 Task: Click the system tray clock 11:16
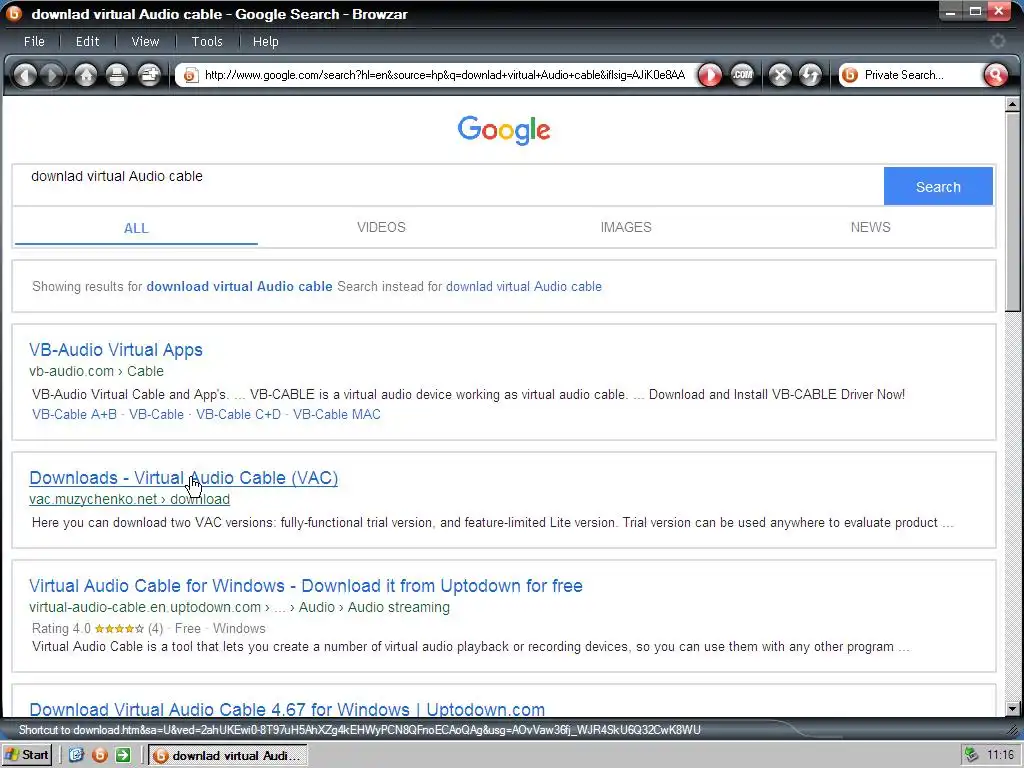pos(1000,755)
